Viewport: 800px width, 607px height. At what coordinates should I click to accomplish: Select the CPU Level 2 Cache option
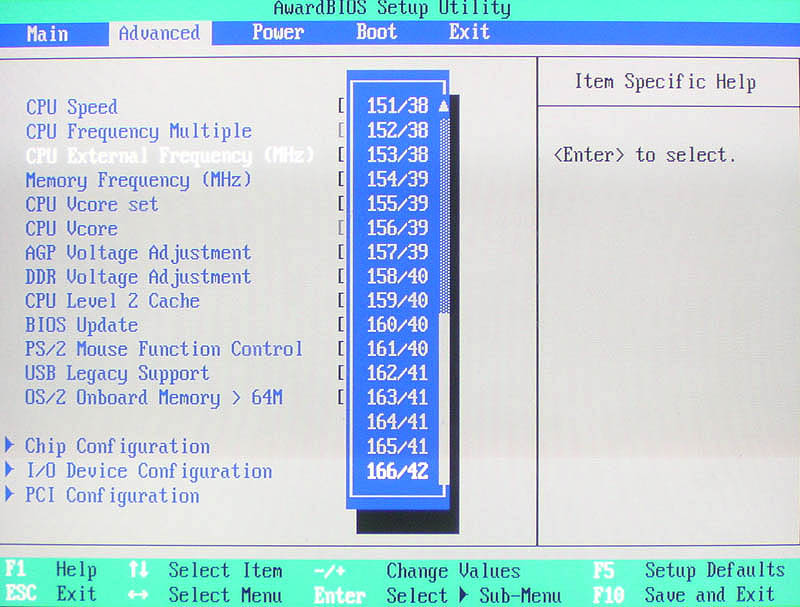coord(112,301)
